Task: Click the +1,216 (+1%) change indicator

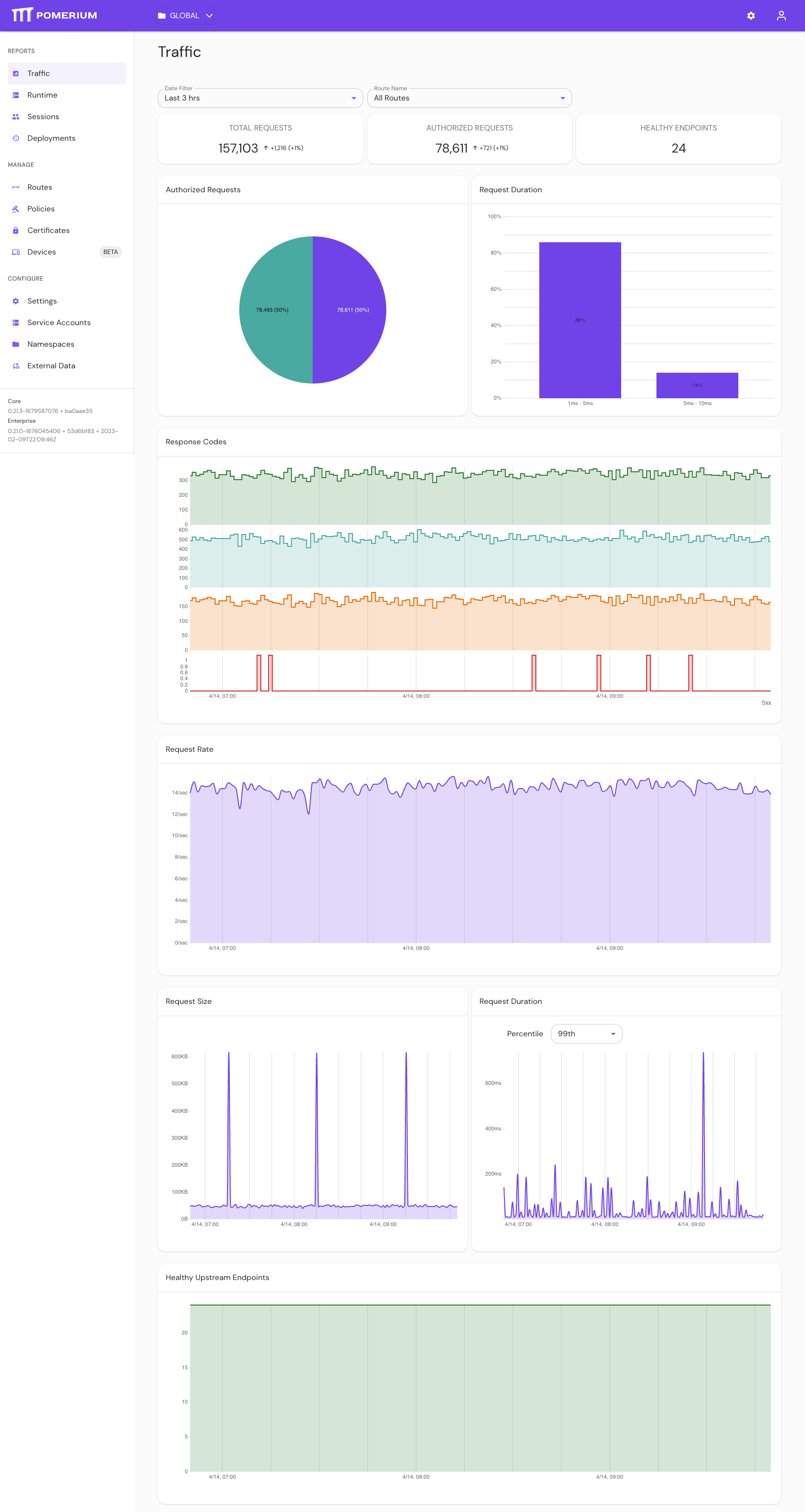Action: [x=283, y=149]
